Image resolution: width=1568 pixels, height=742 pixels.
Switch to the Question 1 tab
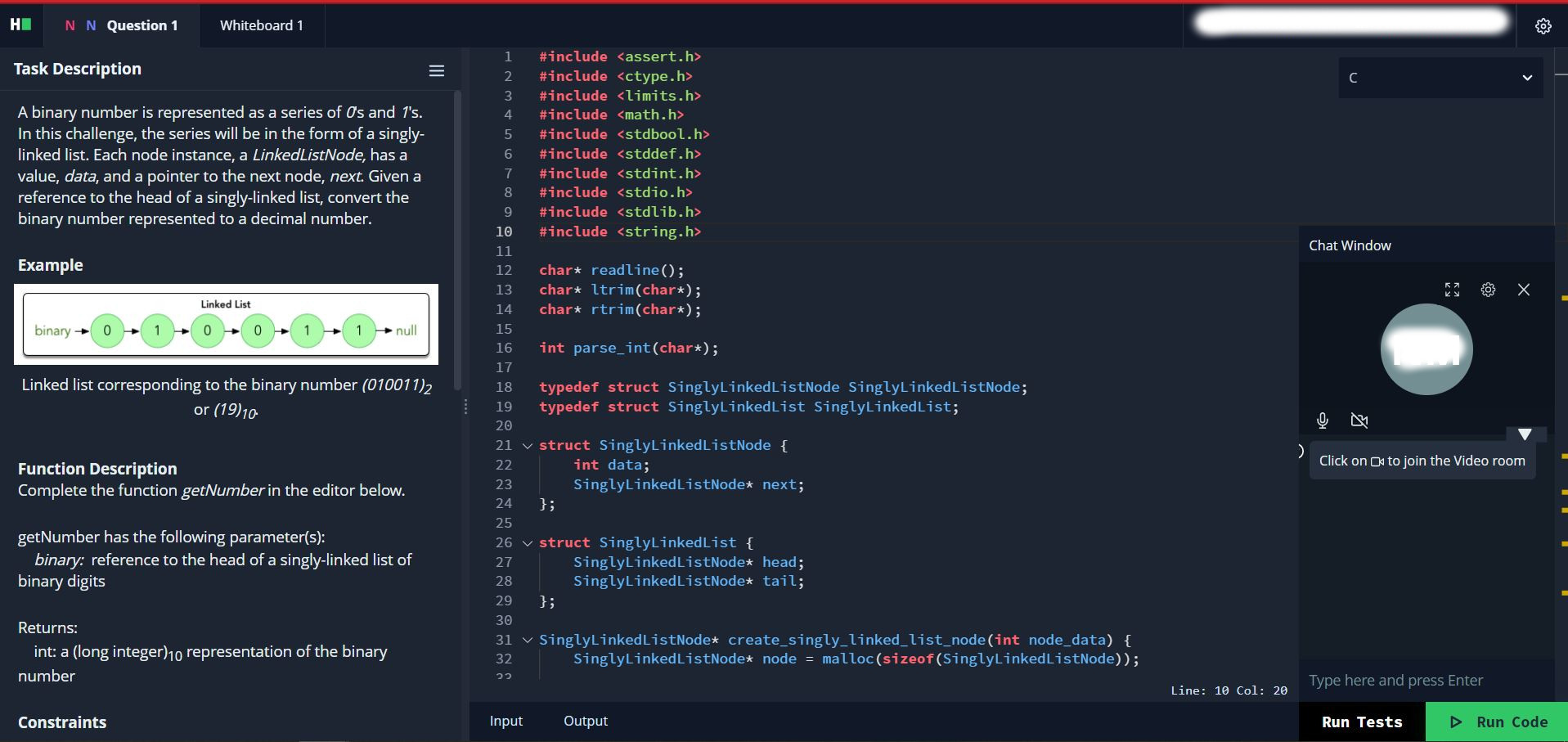coord(121,25)
